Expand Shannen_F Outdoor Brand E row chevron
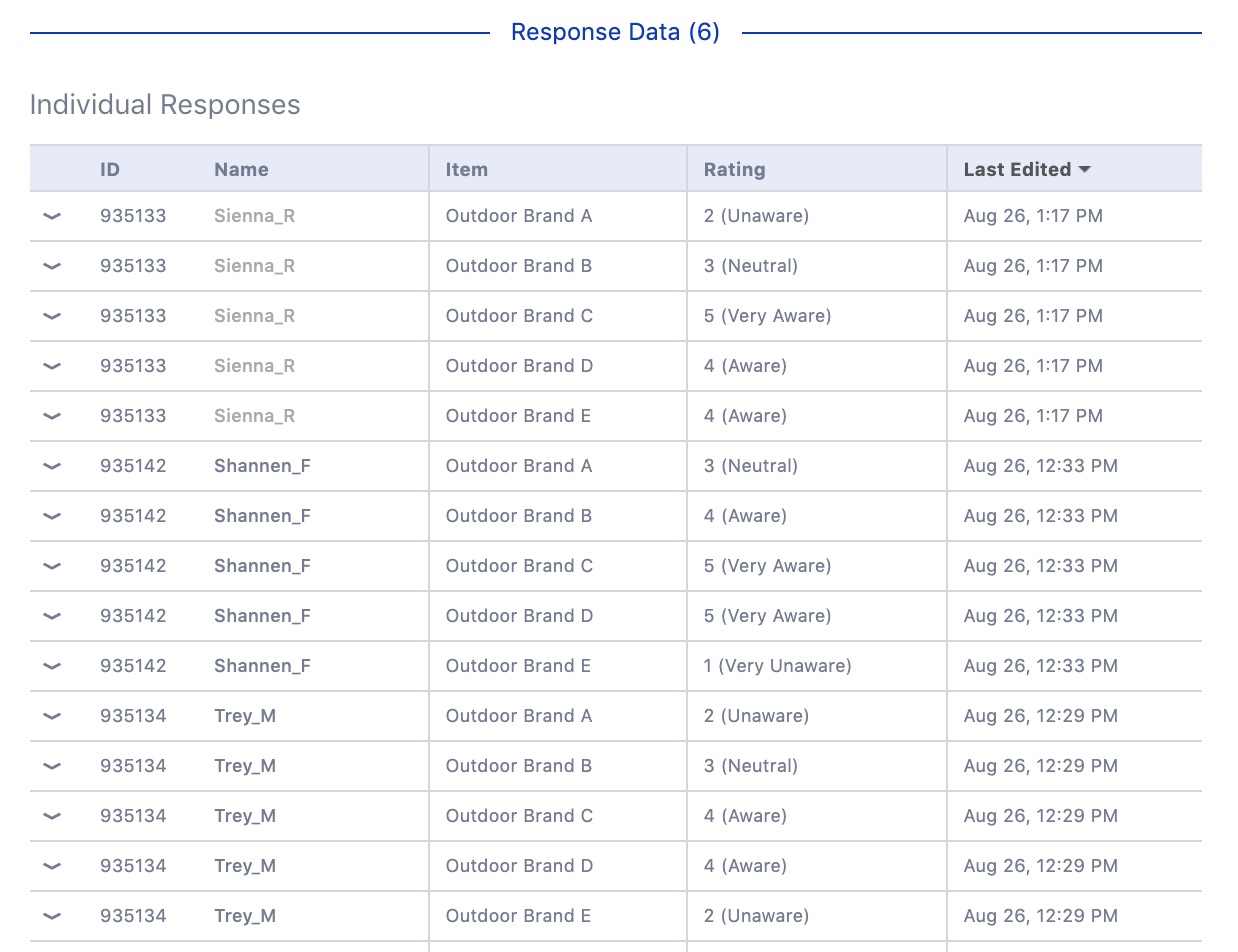Screen dimensions: 1238x952 [52, 666]
